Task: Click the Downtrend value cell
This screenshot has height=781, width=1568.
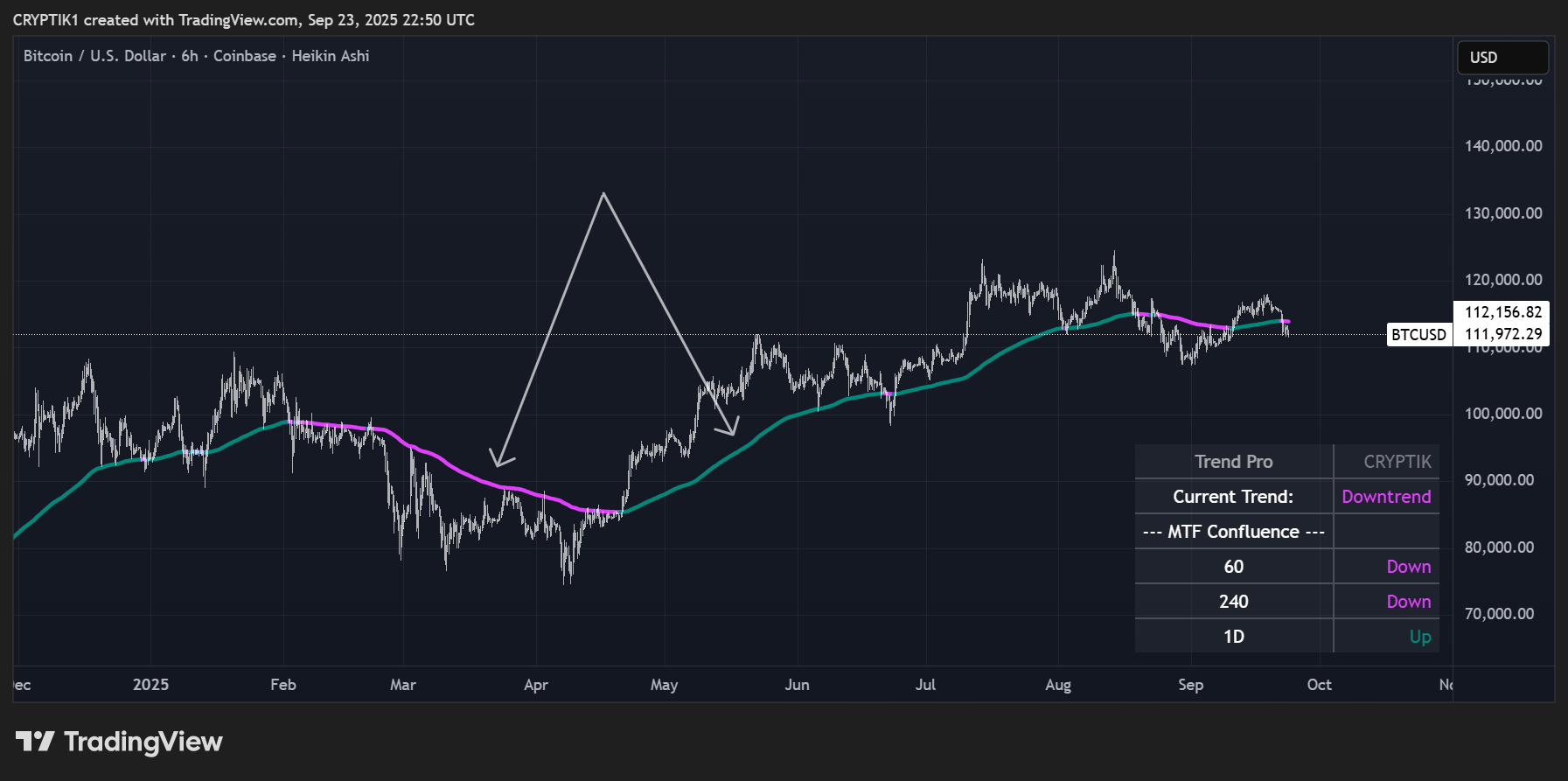Action: (x=1387, y=497)
